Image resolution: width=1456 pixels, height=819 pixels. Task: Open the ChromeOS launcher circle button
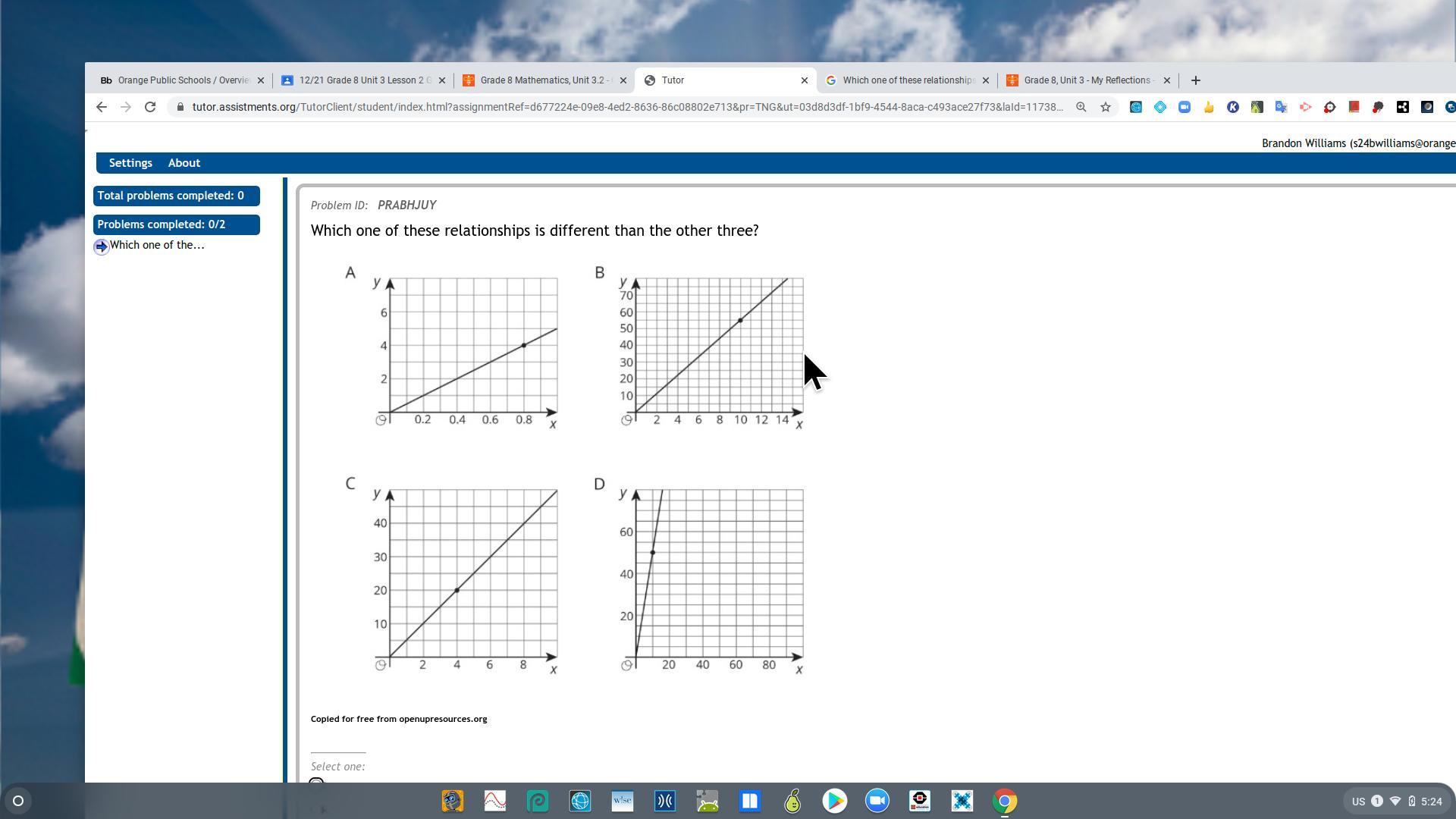18,801
